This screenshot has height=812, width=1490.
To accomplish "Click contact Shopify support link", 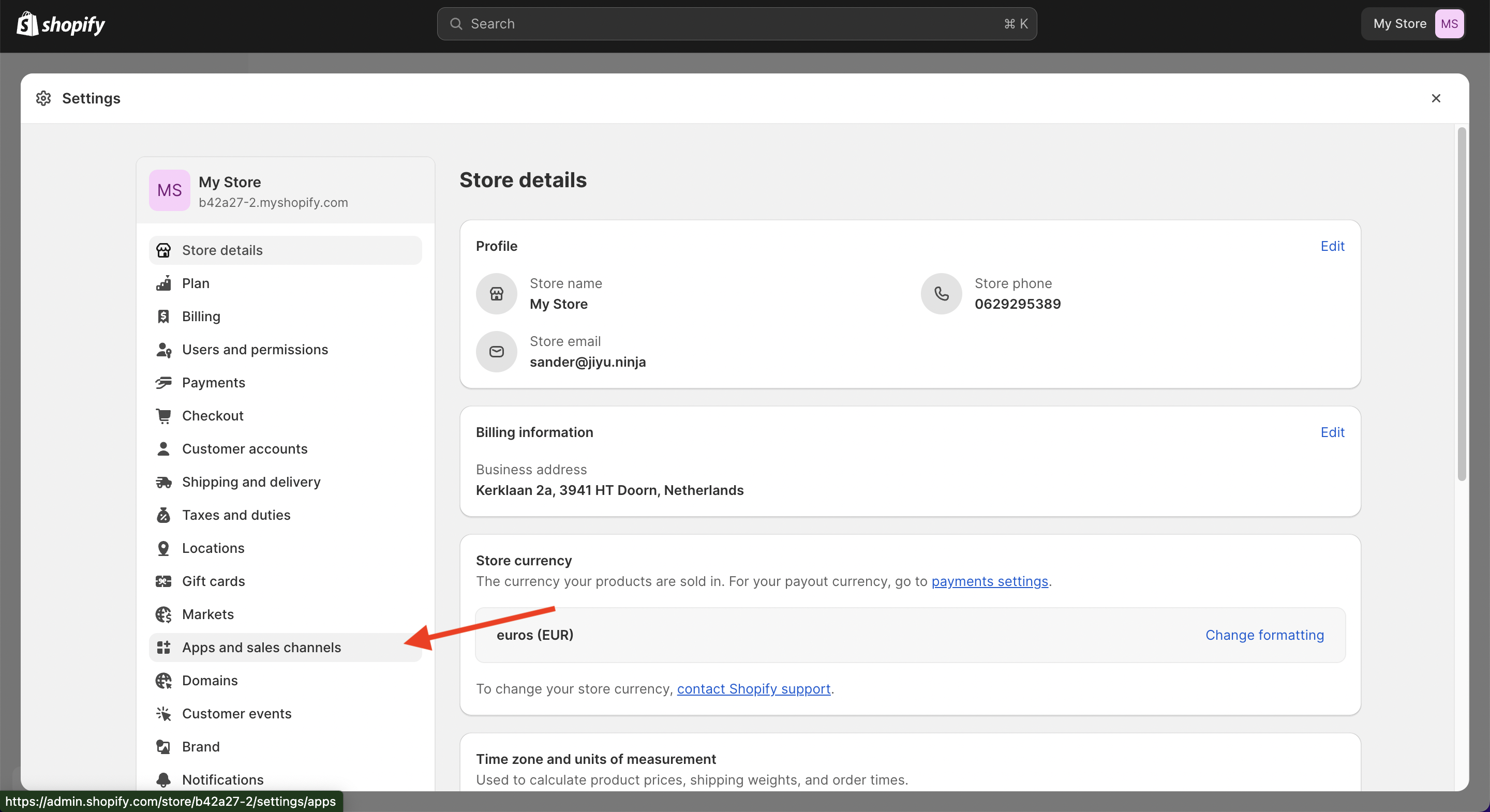I will (x=754, y=689).
